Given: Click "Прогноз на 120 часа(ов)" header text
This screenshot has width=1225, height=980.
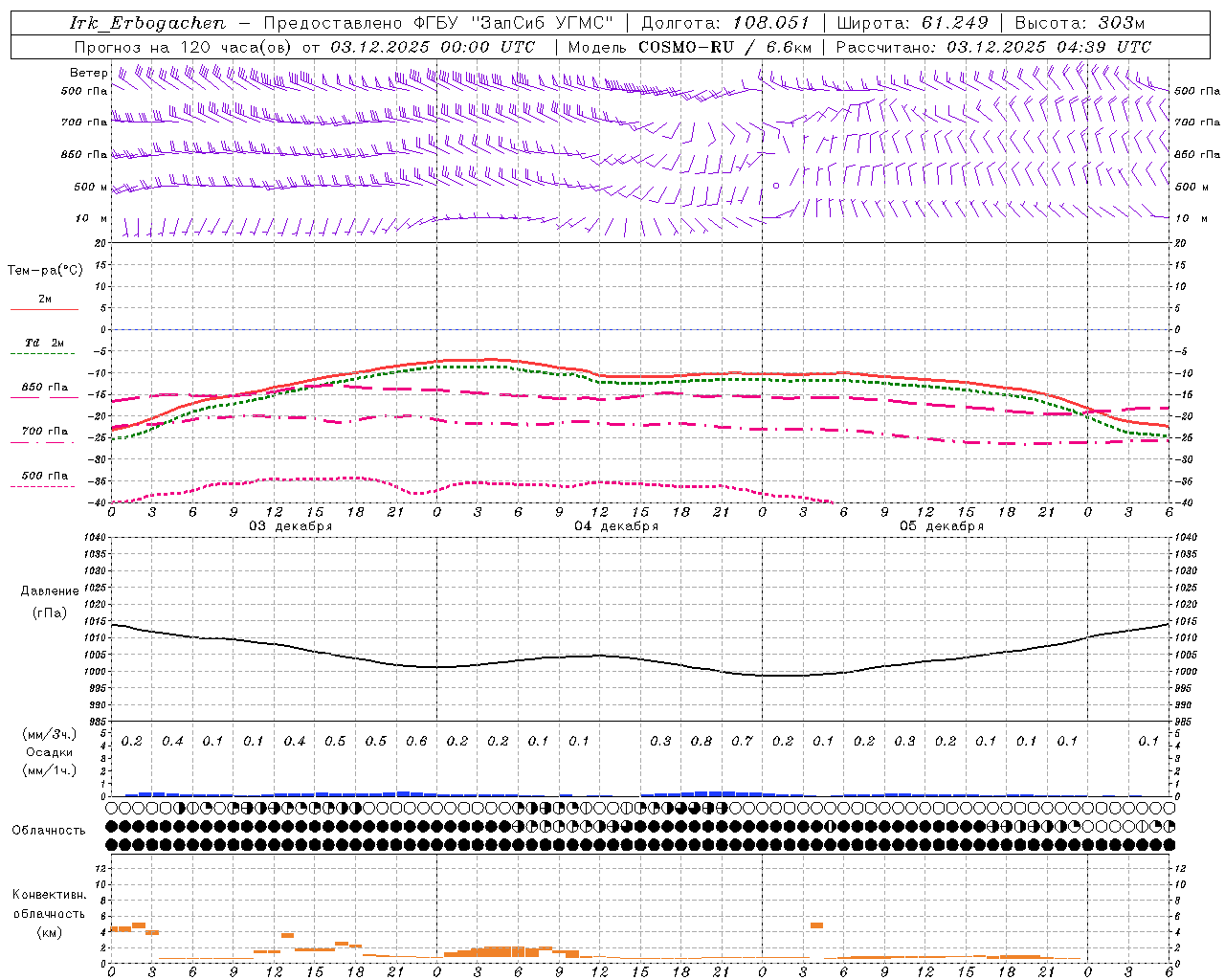Looking at the screenshot, I should [185, 47].
